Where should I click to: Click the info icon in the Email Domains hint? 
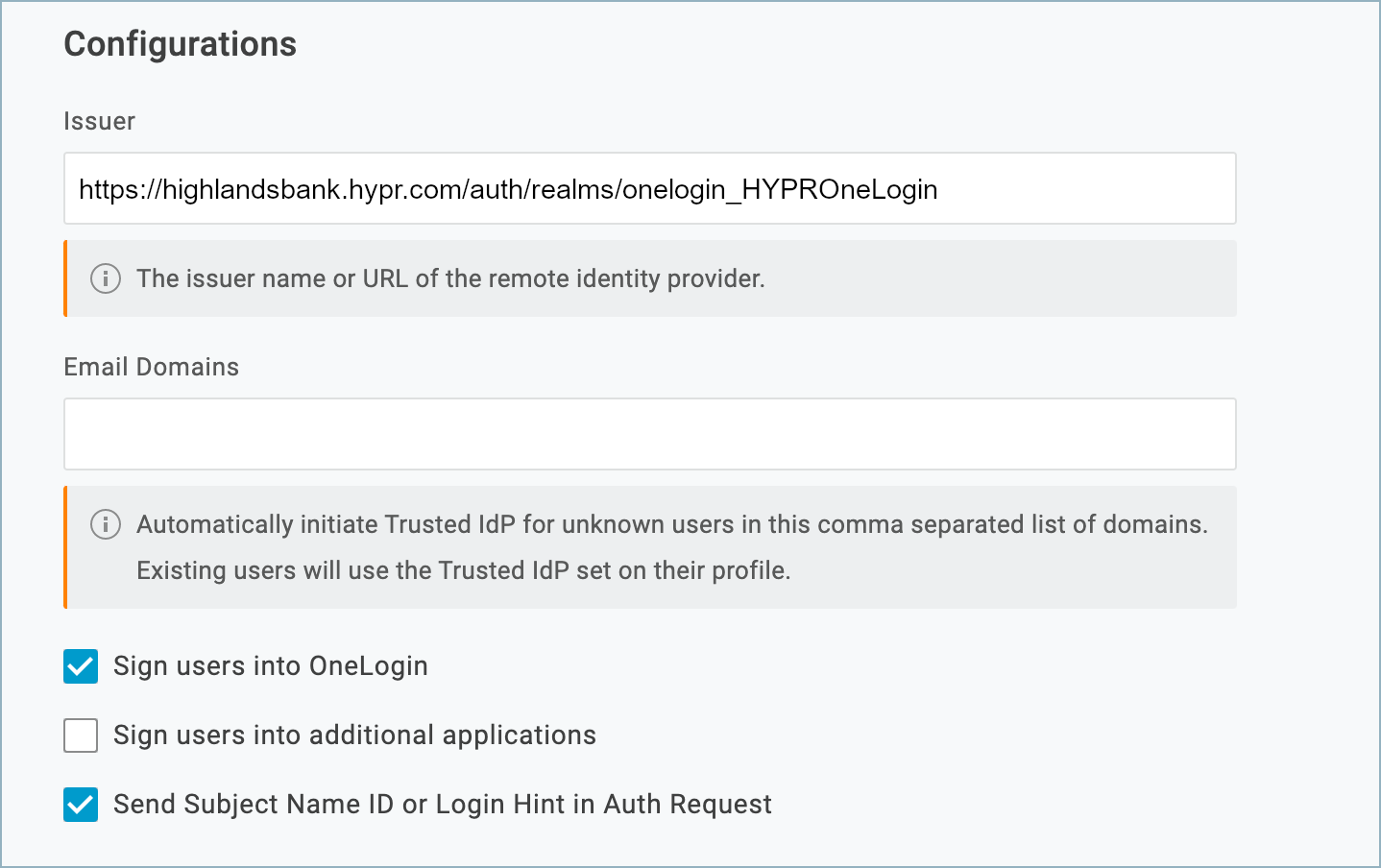106,524
